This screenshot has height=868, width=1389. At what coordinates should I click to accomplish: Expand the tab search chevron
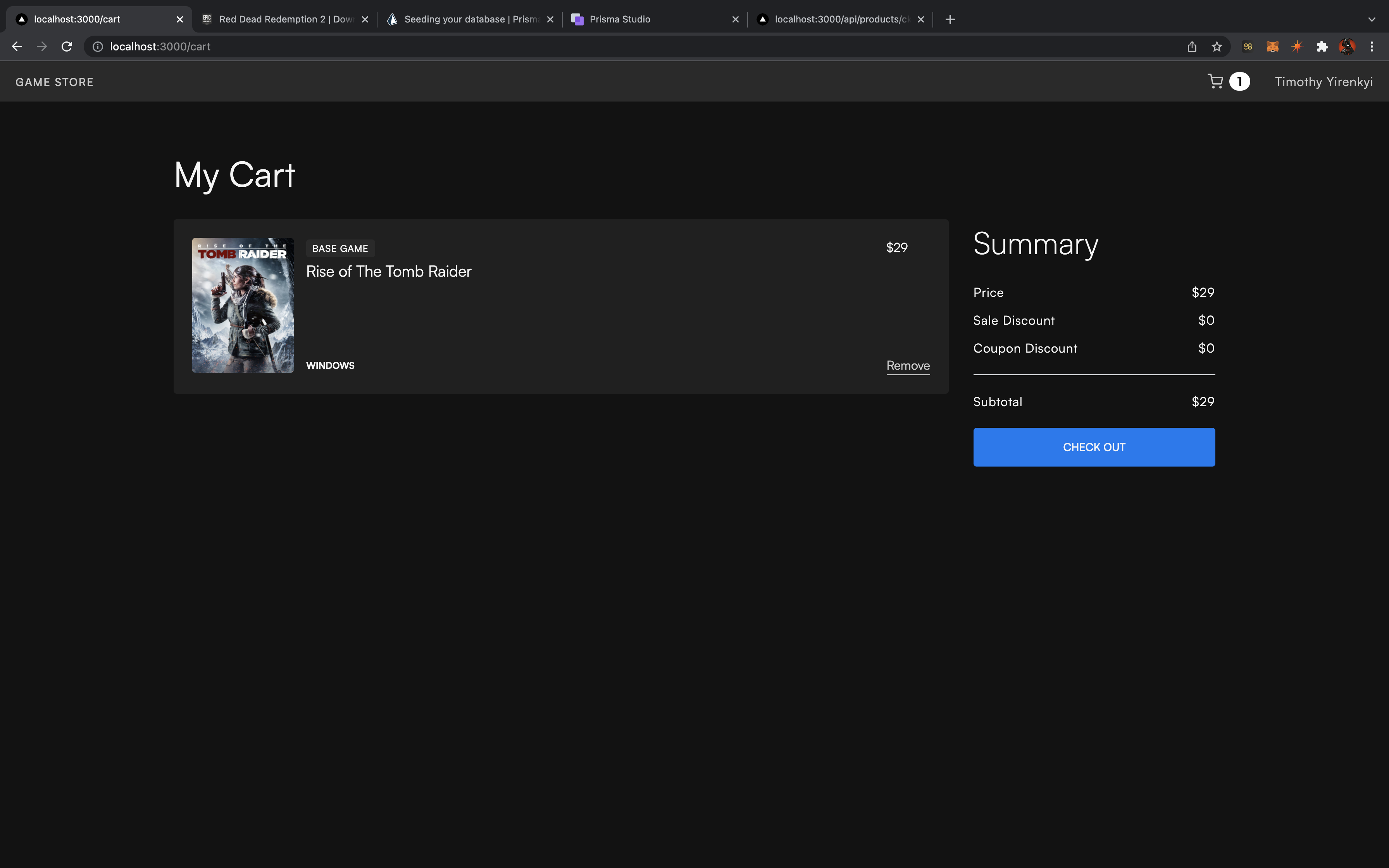1372,19
